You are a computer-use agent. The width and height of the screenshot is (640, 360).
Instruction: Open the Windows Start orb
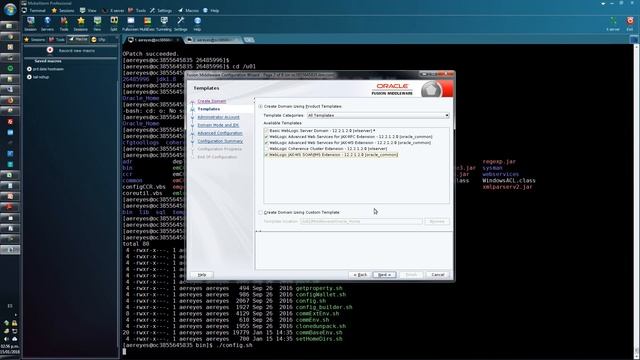(x=10, y=9)
